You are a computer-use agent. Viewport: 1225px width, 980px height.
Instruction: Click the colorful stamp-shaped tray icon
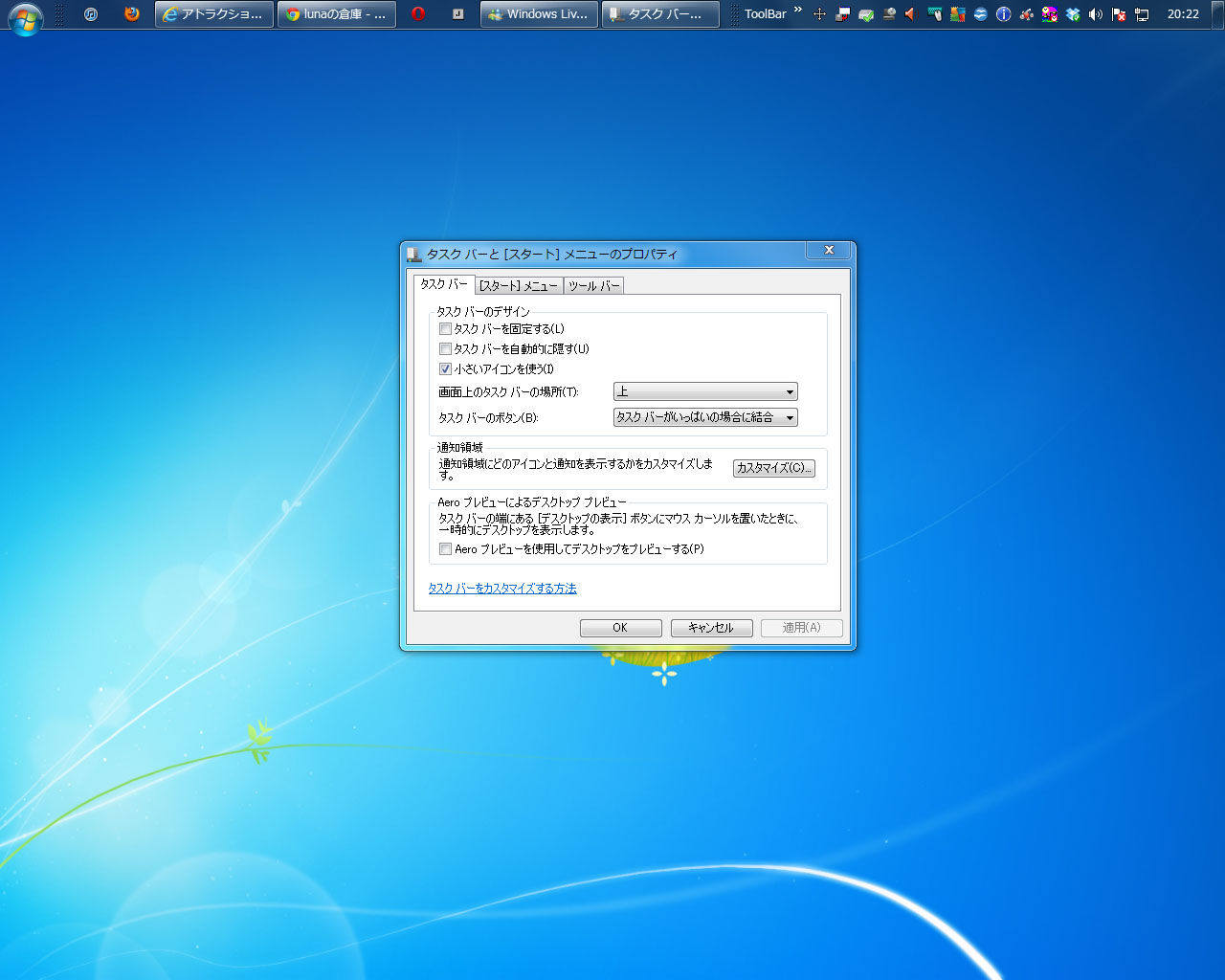(x=958, y=14)
